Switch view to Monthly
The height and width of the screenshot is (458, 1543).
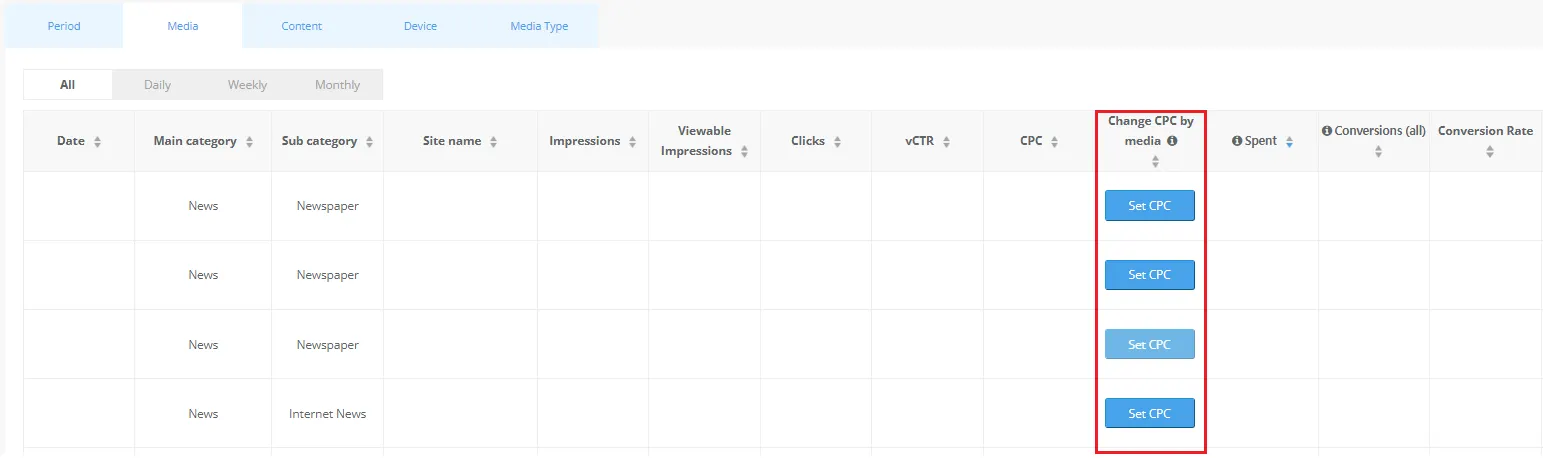tap(337, 85)
